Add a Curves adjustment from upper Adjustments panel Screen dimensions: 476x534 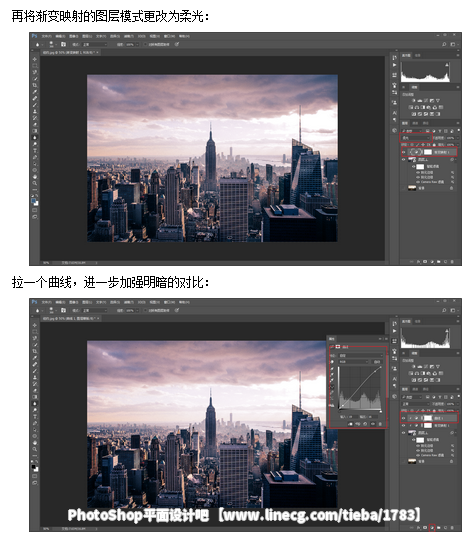426,101
